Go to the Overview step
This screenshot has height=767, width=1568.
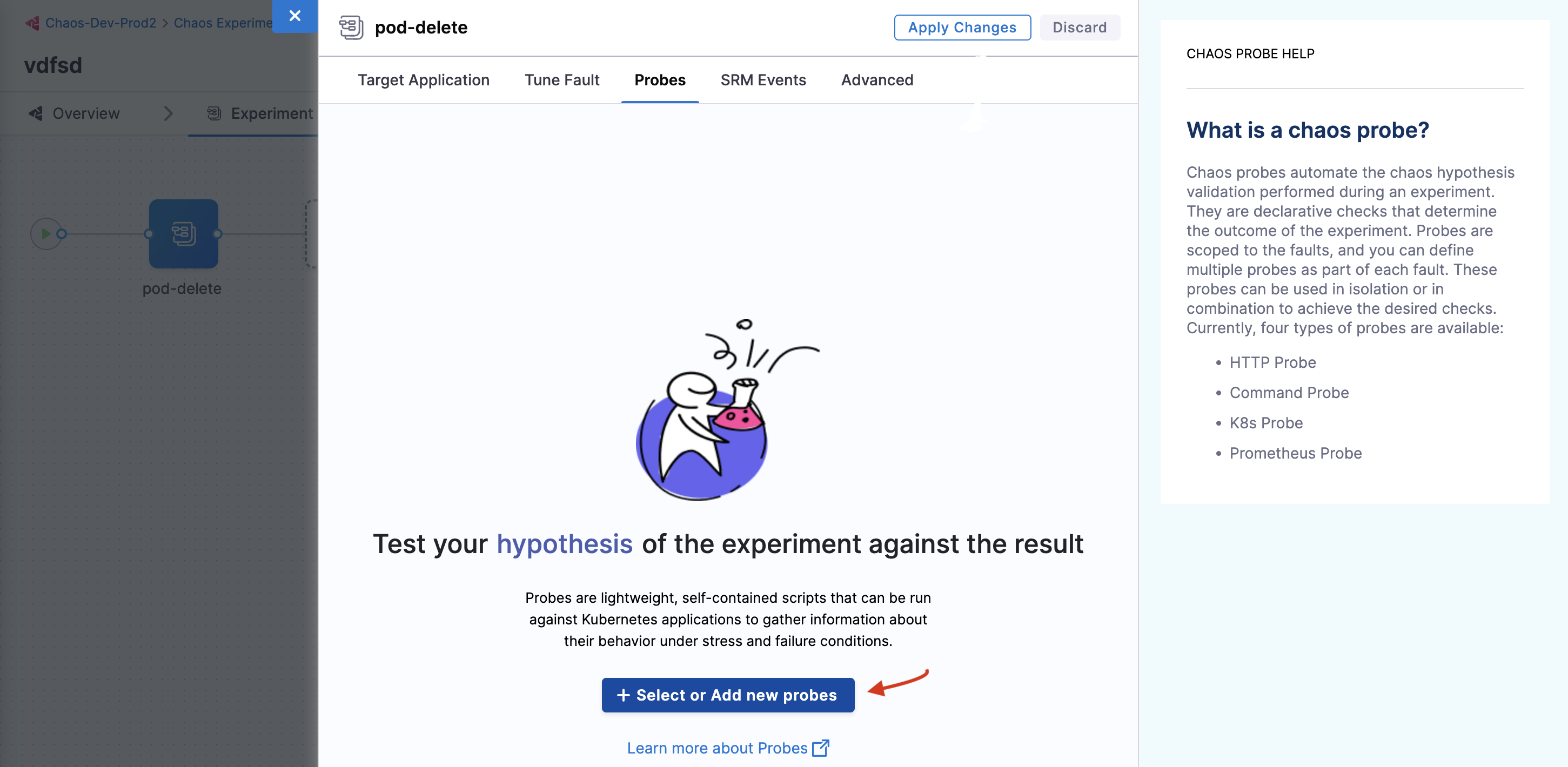pyautogui.click(x=86, y=113)
